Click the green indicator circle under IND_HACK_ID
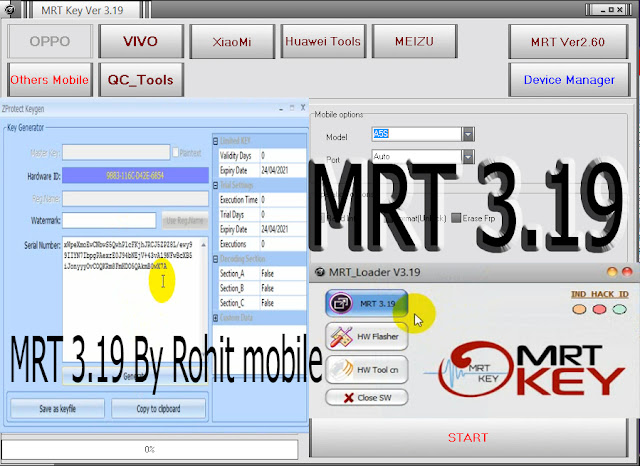 [619, 309]
